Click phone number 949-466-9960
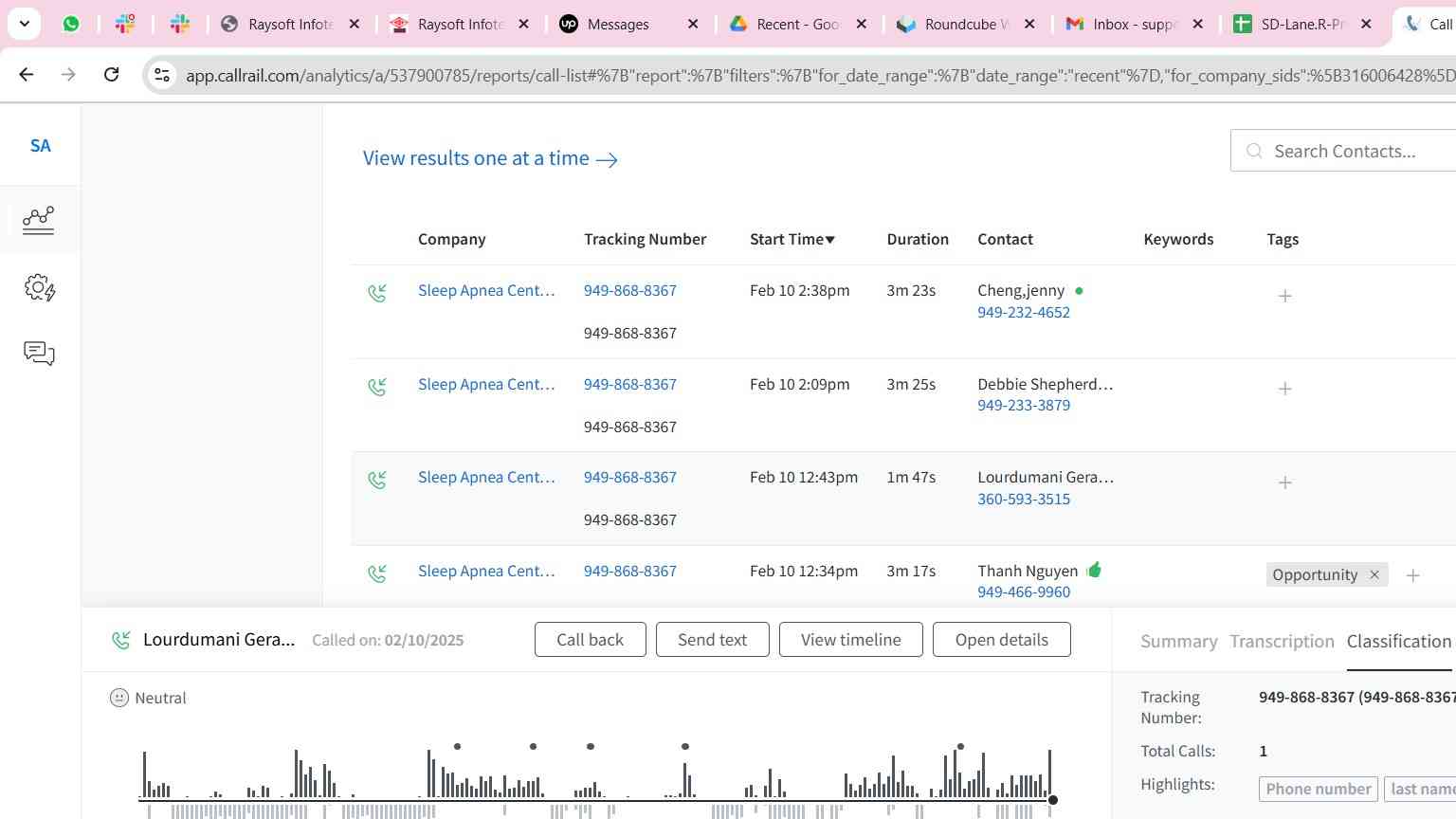Screen dimensions: 1456x819 (x=1024, y=591)
